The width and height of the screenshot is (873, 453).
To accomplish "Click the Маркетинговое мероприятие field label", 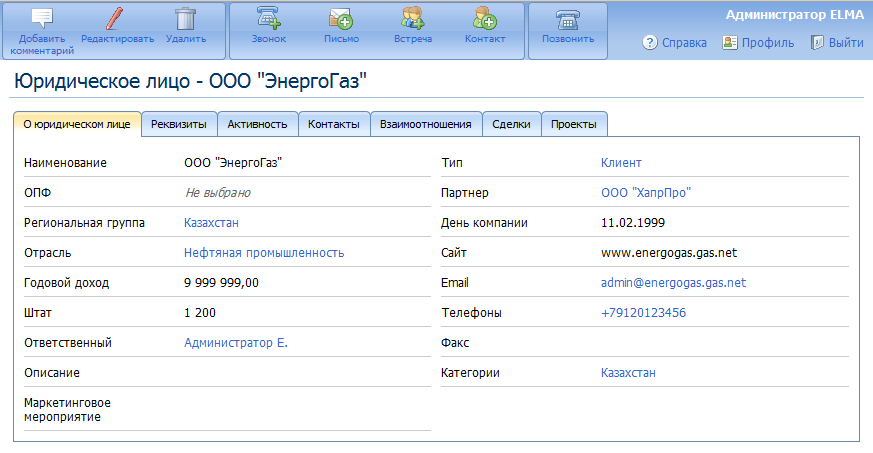I will (x=67, y=410).
